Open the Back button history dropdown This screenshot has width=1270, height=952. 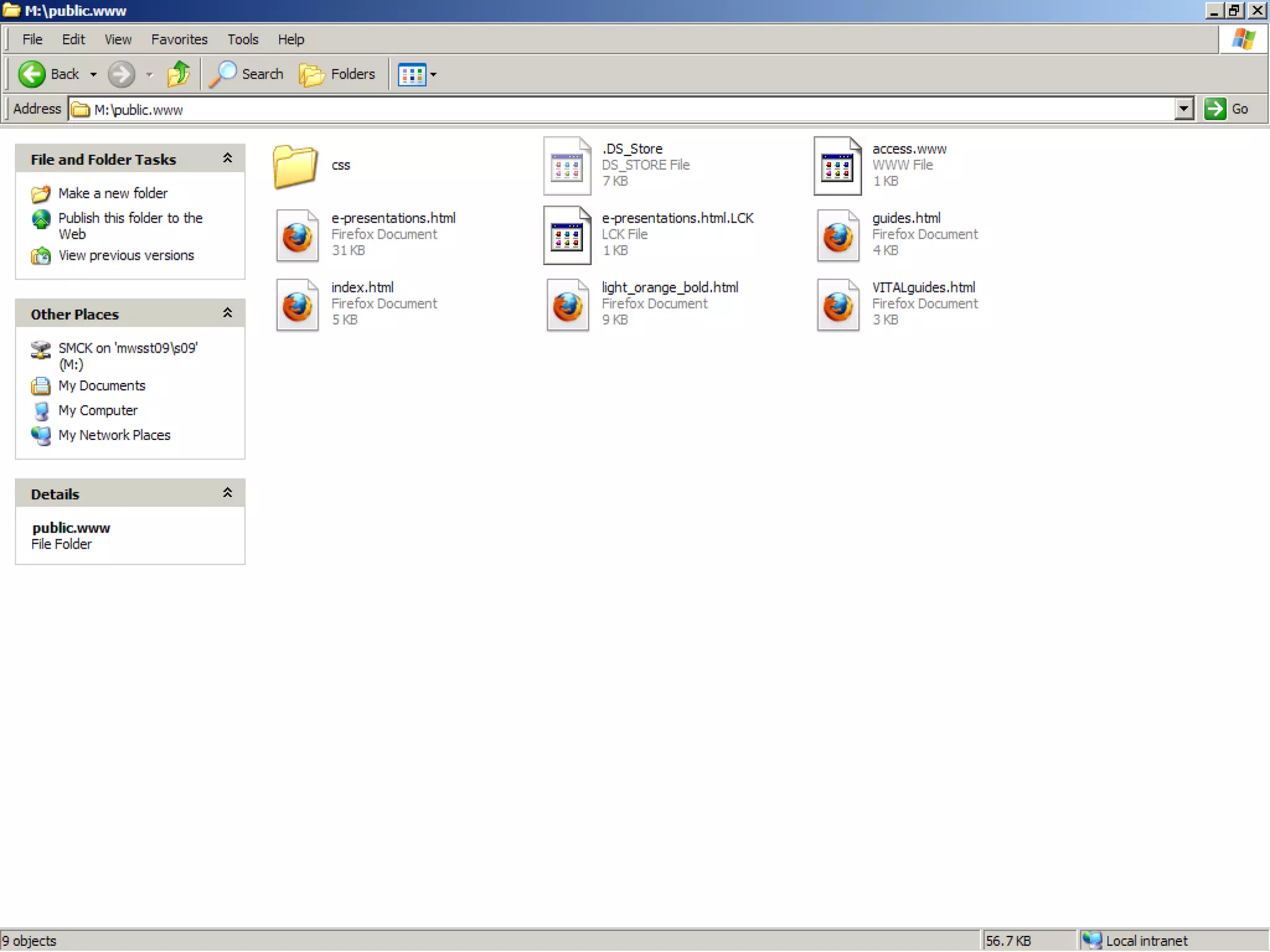pyautogui.click(x=94, y=75)
